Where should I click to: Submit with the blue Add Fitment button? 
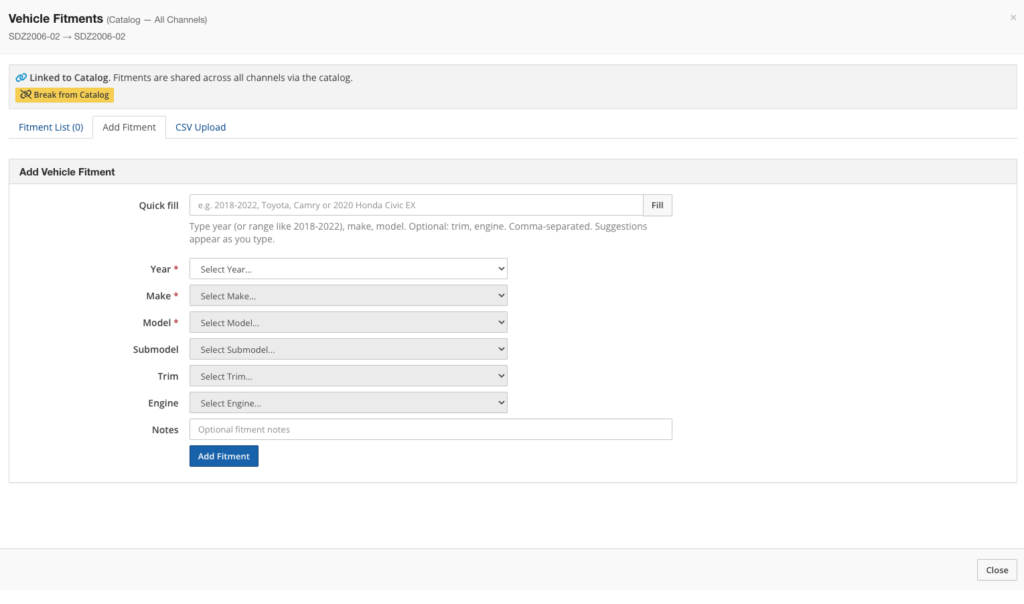(224, 456)
